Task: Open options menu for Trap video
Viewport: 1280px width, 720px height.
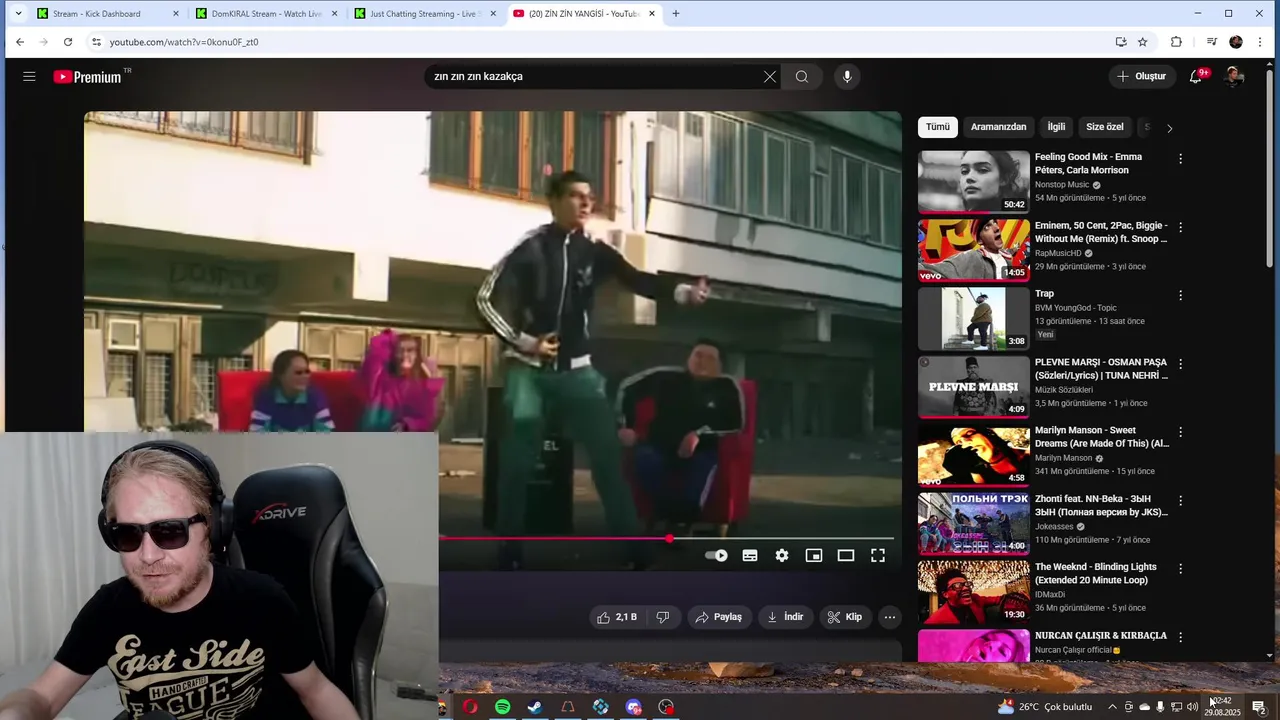Action: (1180, 296)
